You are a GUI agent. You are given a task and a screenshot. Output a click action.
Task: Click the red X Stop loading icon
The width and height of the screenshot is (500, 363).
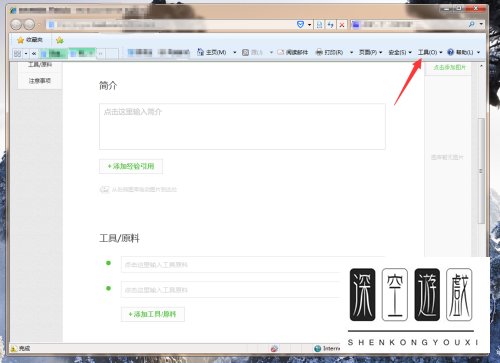342,25
